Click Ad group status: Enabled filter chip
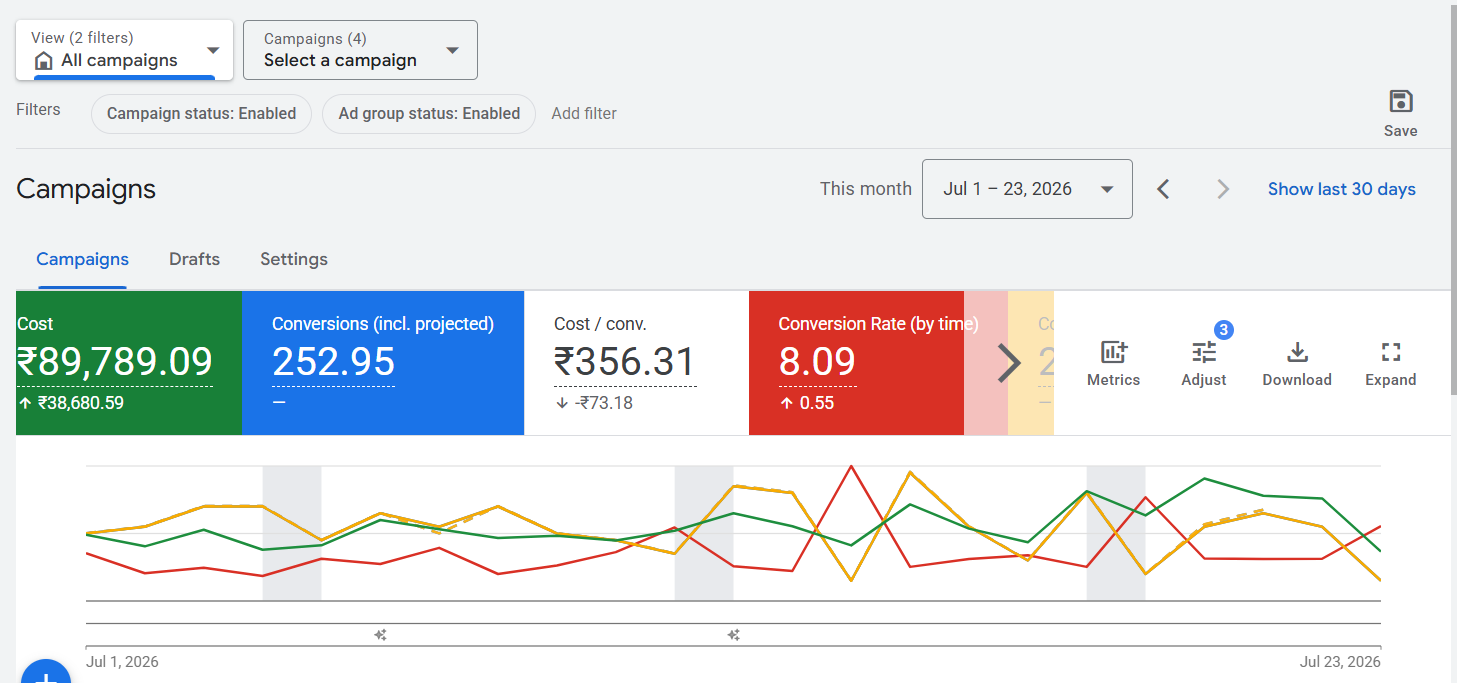This screenshot has height=683, width=1457. (429, 113)
